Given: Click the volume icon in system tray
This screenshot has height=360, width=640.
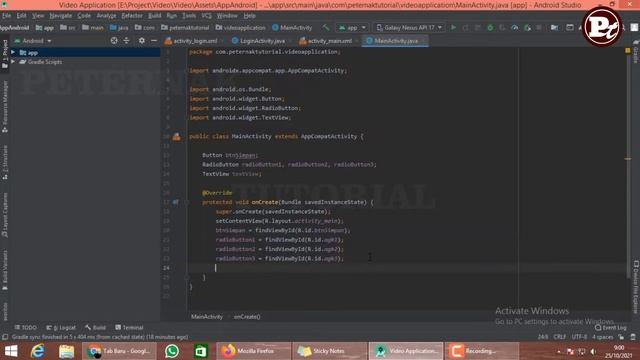Looking at the screenshot, I should (x=593, y=351).
